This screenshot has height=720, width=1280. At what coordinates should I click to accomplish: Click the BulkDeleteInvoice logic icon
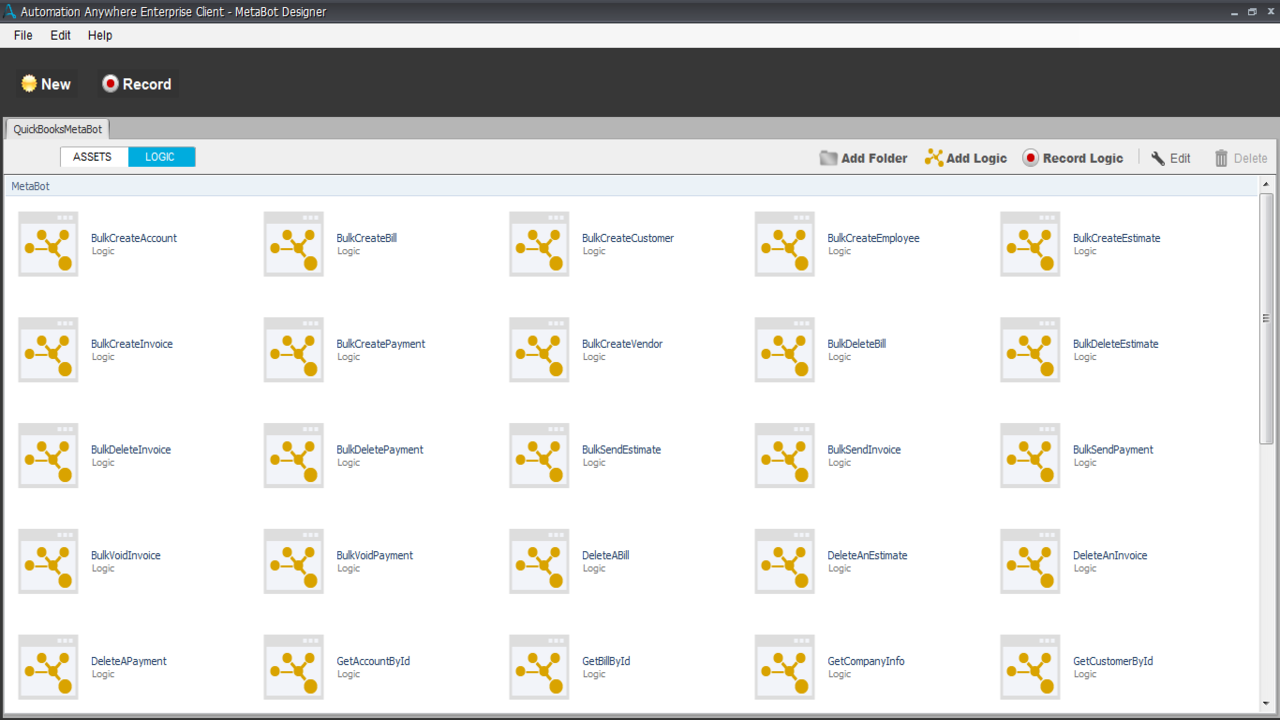point(48,456)
